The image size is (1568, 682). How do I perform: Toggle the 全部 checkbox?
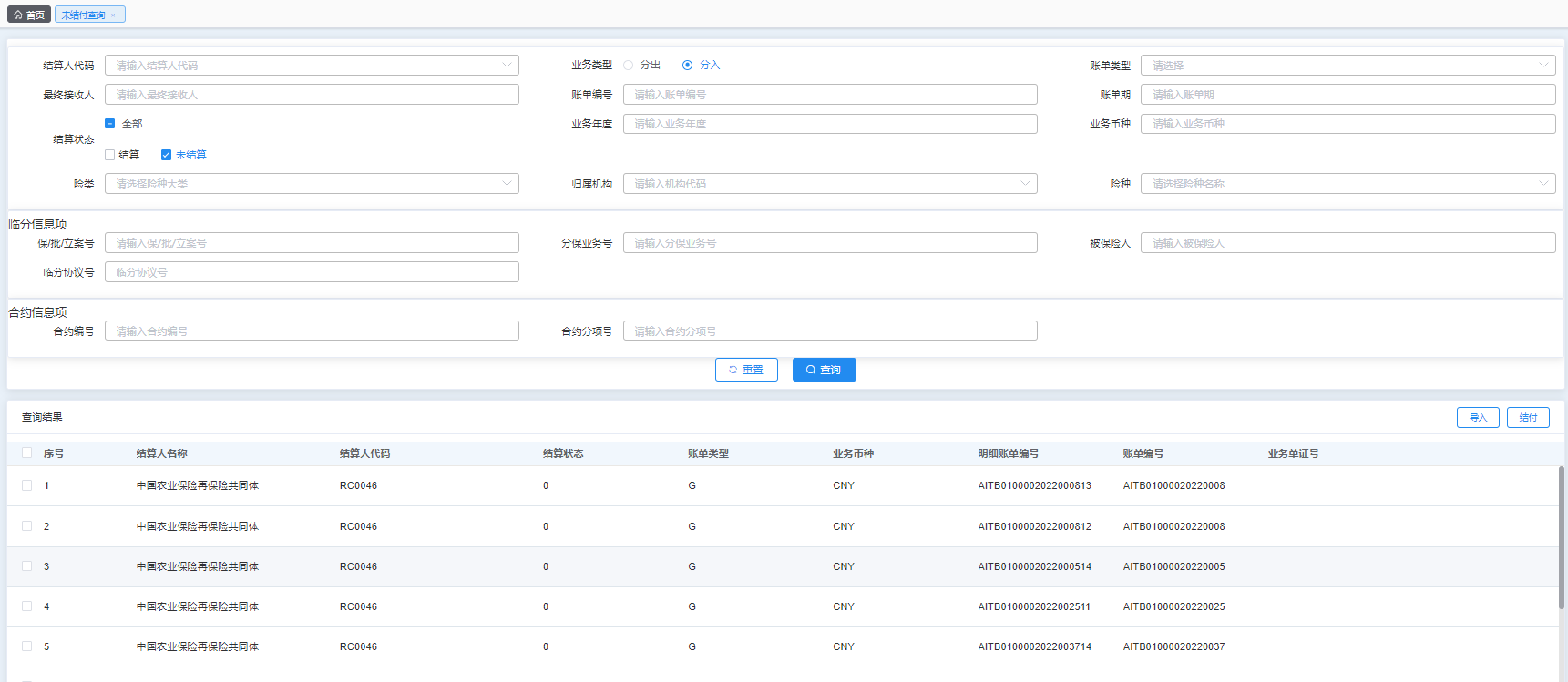110,124
